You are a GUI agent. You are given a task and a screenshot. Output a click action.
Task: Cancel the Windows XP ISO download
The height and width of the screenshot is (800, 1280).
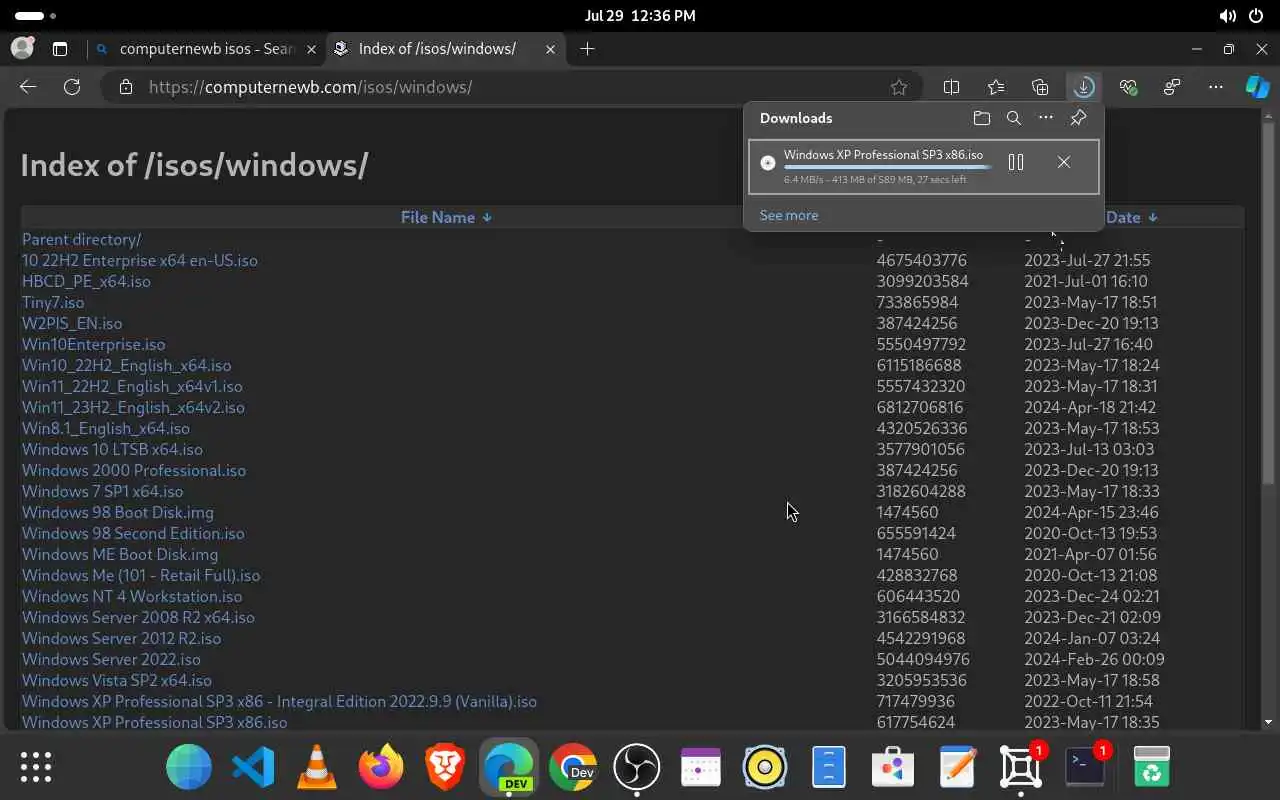click(x=1064, y=162)
